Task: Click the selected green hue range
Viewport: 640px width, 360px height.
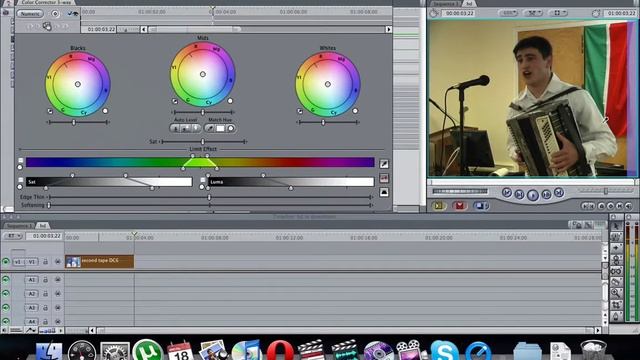Action: click(x=200, y=162)
